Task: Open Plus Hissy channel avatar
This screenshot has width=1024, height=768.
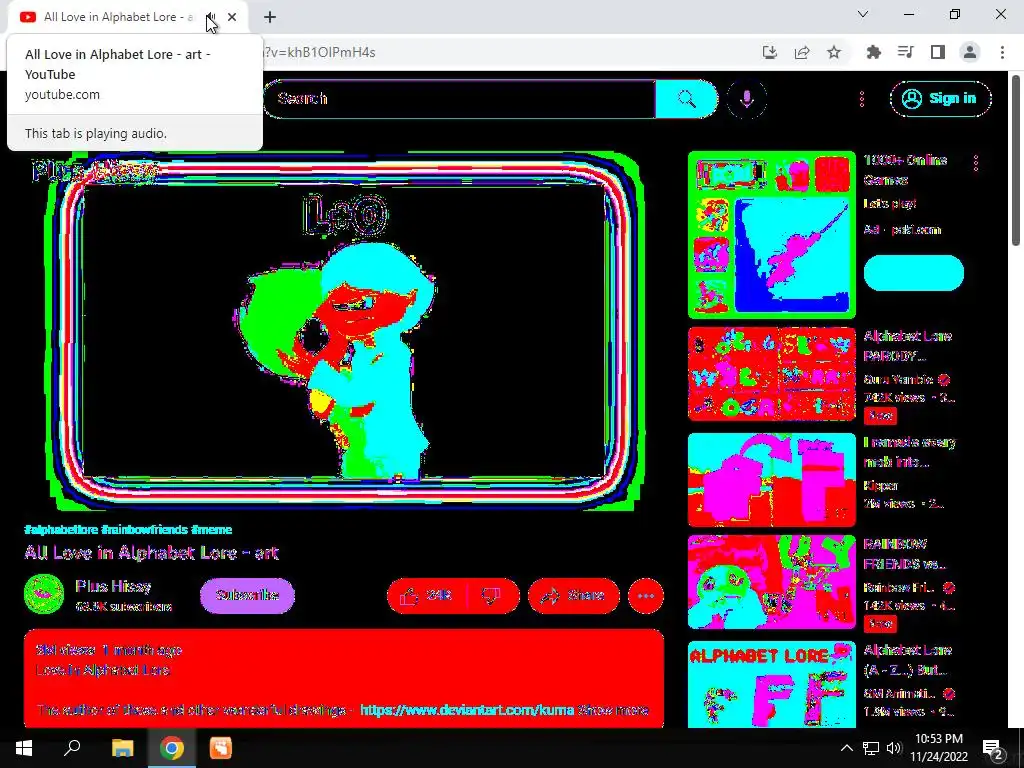Action: [x=44, y=594]
